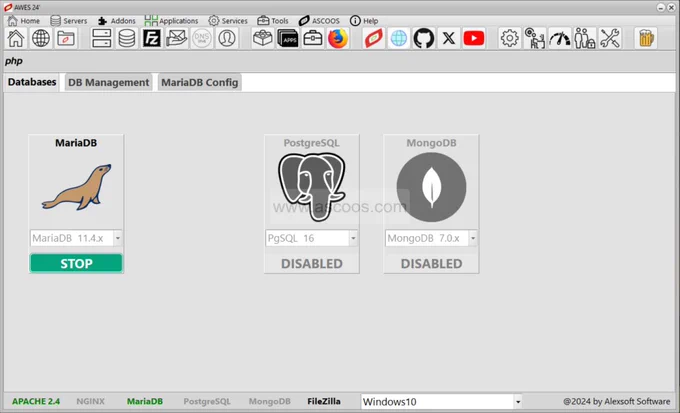
Task: Click the beer mug donate icon
Action: (x=646, y=38)
